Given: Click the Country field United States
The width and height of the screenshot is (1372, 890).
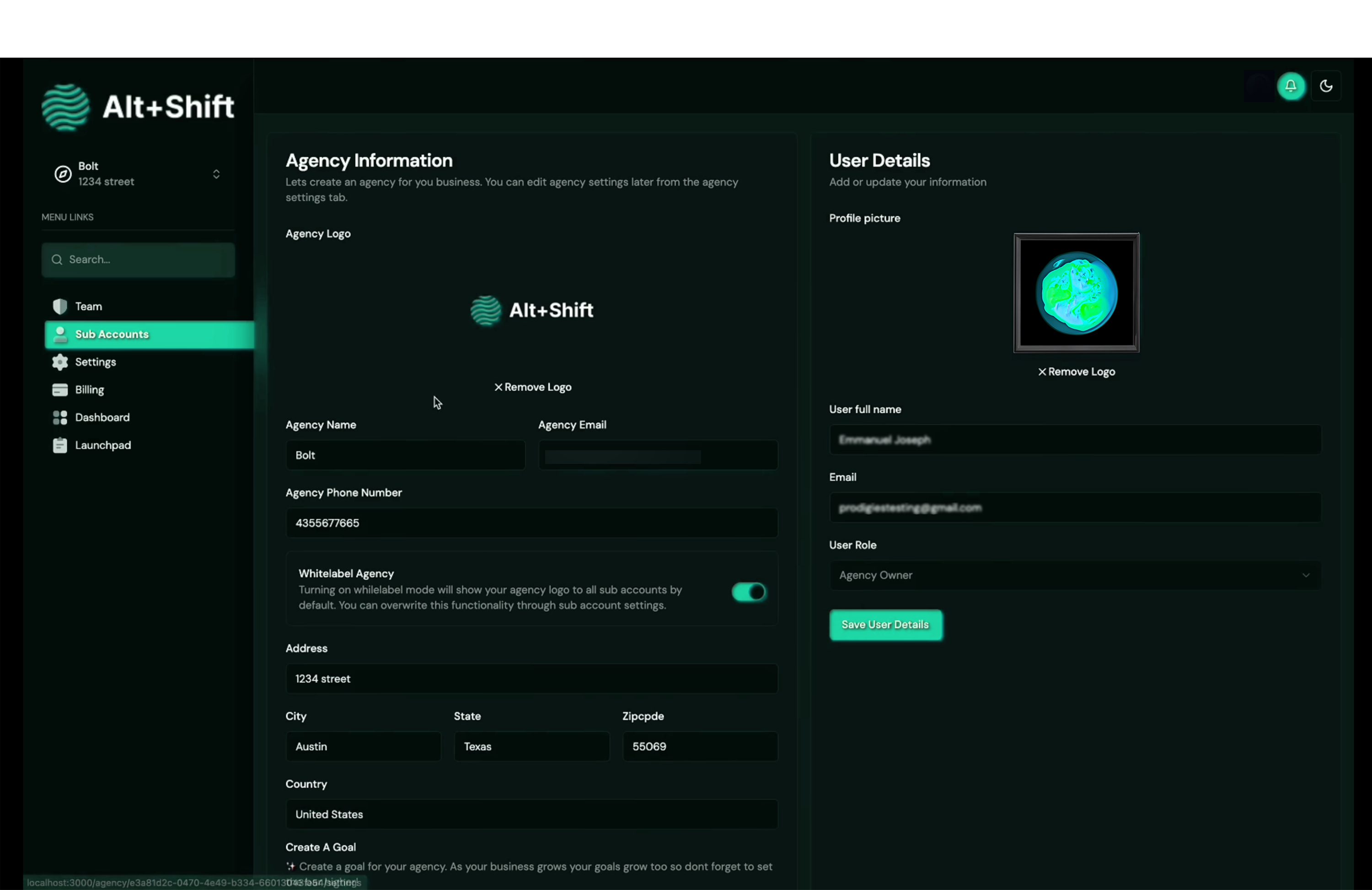Looking at the screenshot, I should click(531, 814).
